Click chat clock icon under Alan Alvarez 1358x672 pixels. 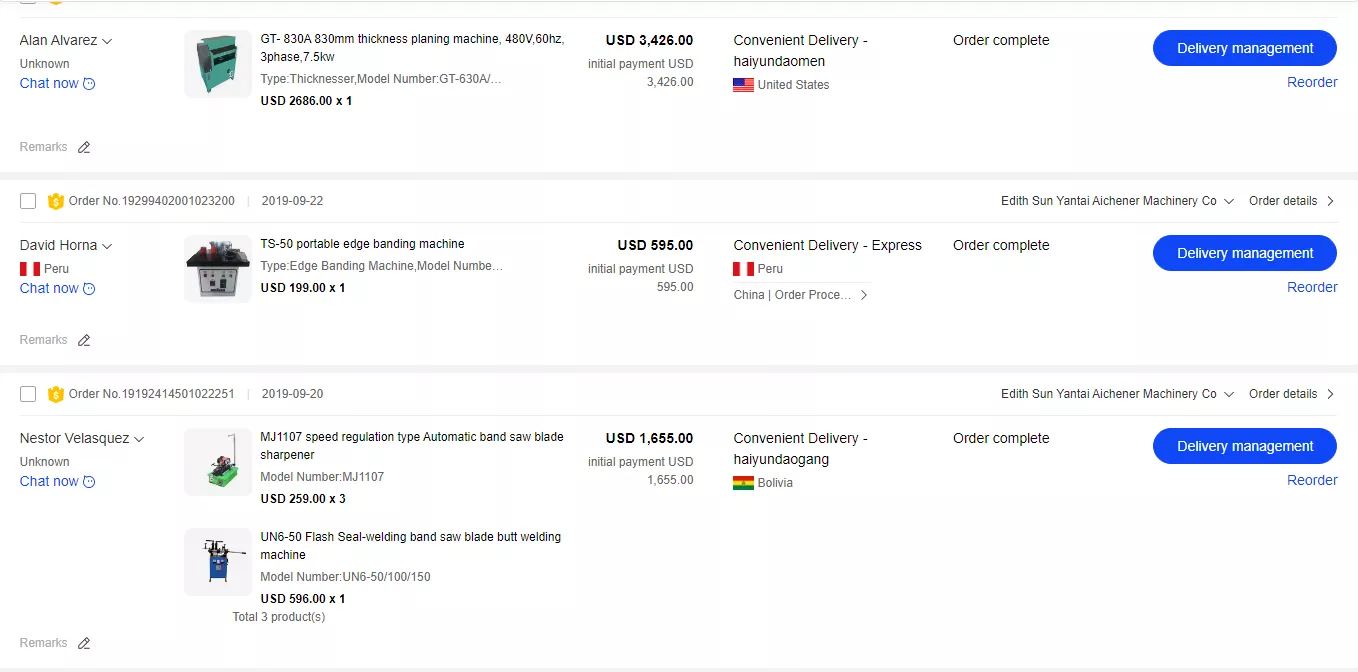(89, 84)
